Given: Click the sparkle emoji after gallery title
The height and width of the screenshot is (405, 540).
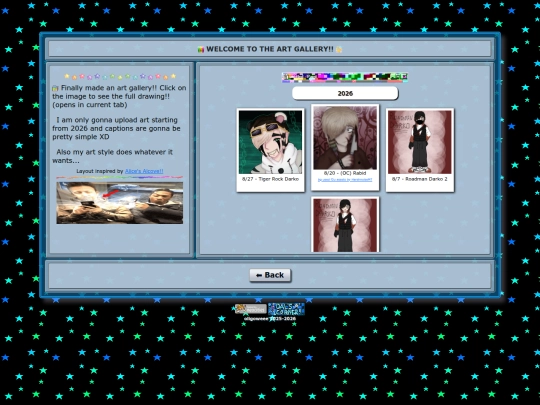Looking at the screenshot, I should 339,50.
